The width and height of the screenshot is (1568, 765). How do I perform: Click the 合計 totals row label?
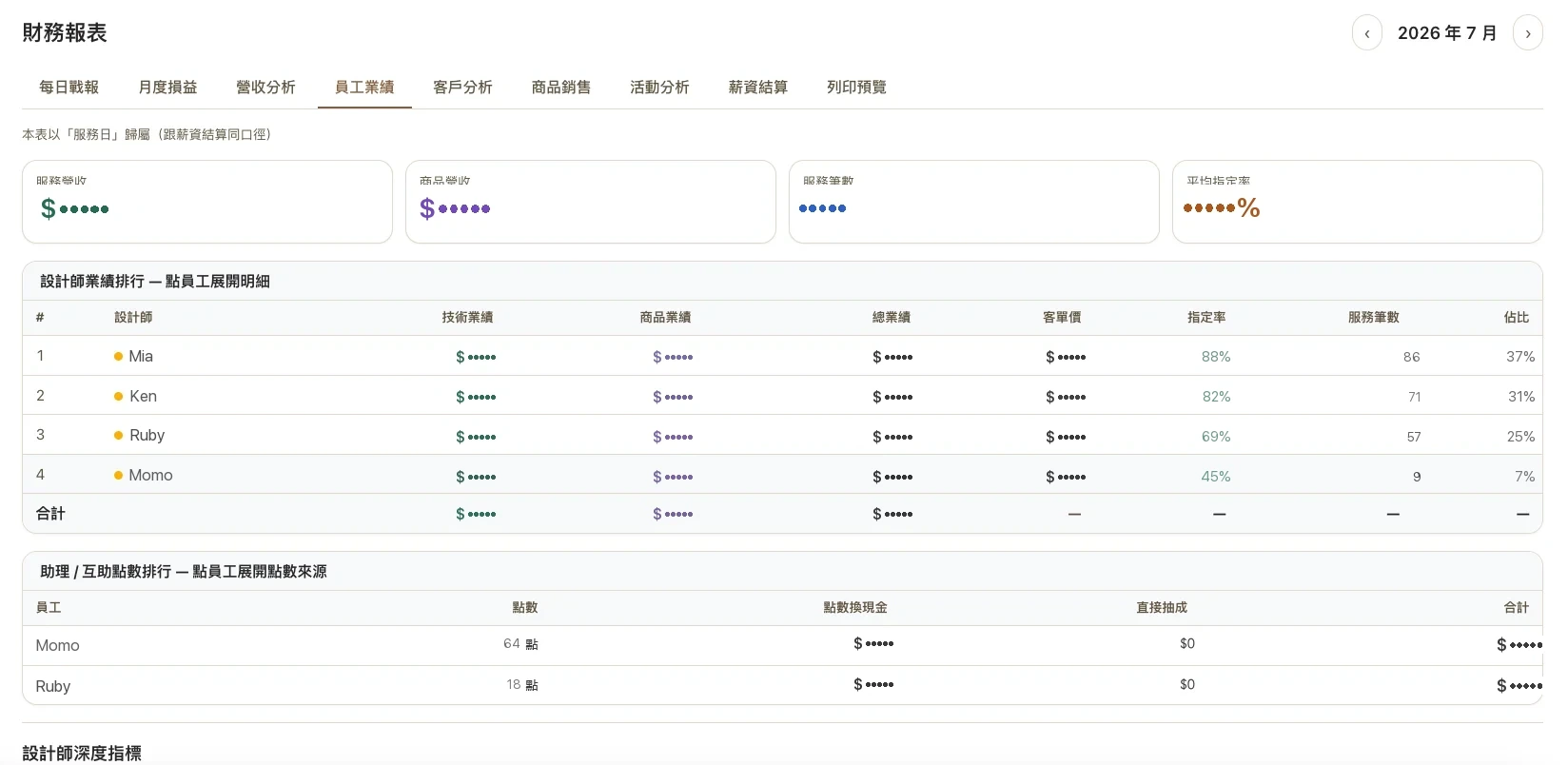tap(50, 514)
